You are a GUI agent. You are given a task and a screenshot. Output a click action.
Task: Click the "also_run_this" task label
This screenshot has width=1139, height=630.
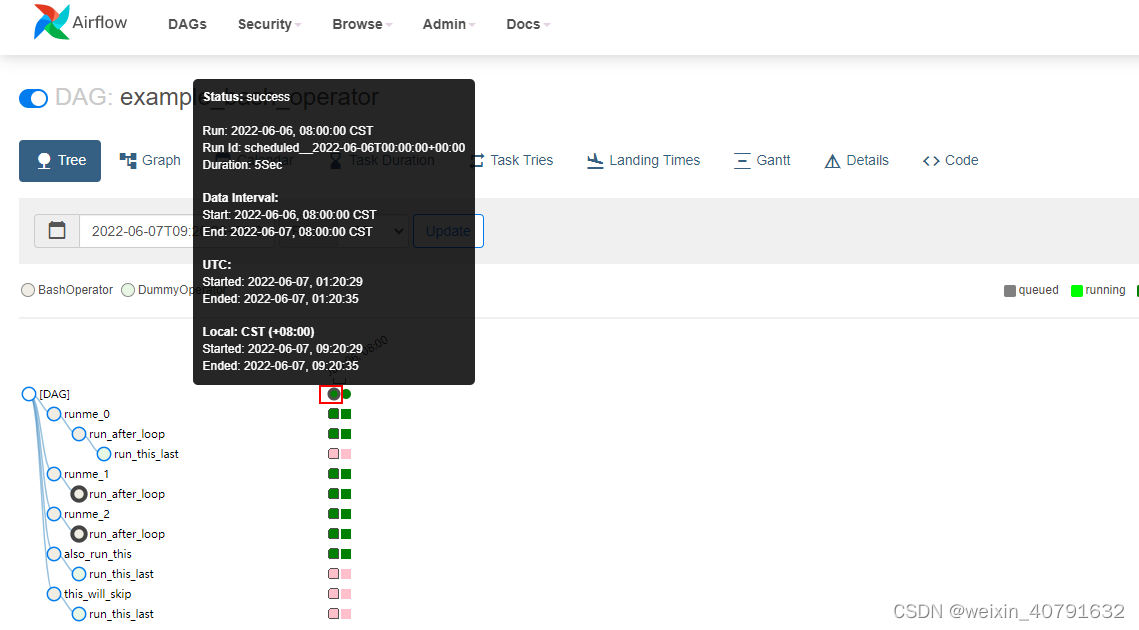[98, 554]
